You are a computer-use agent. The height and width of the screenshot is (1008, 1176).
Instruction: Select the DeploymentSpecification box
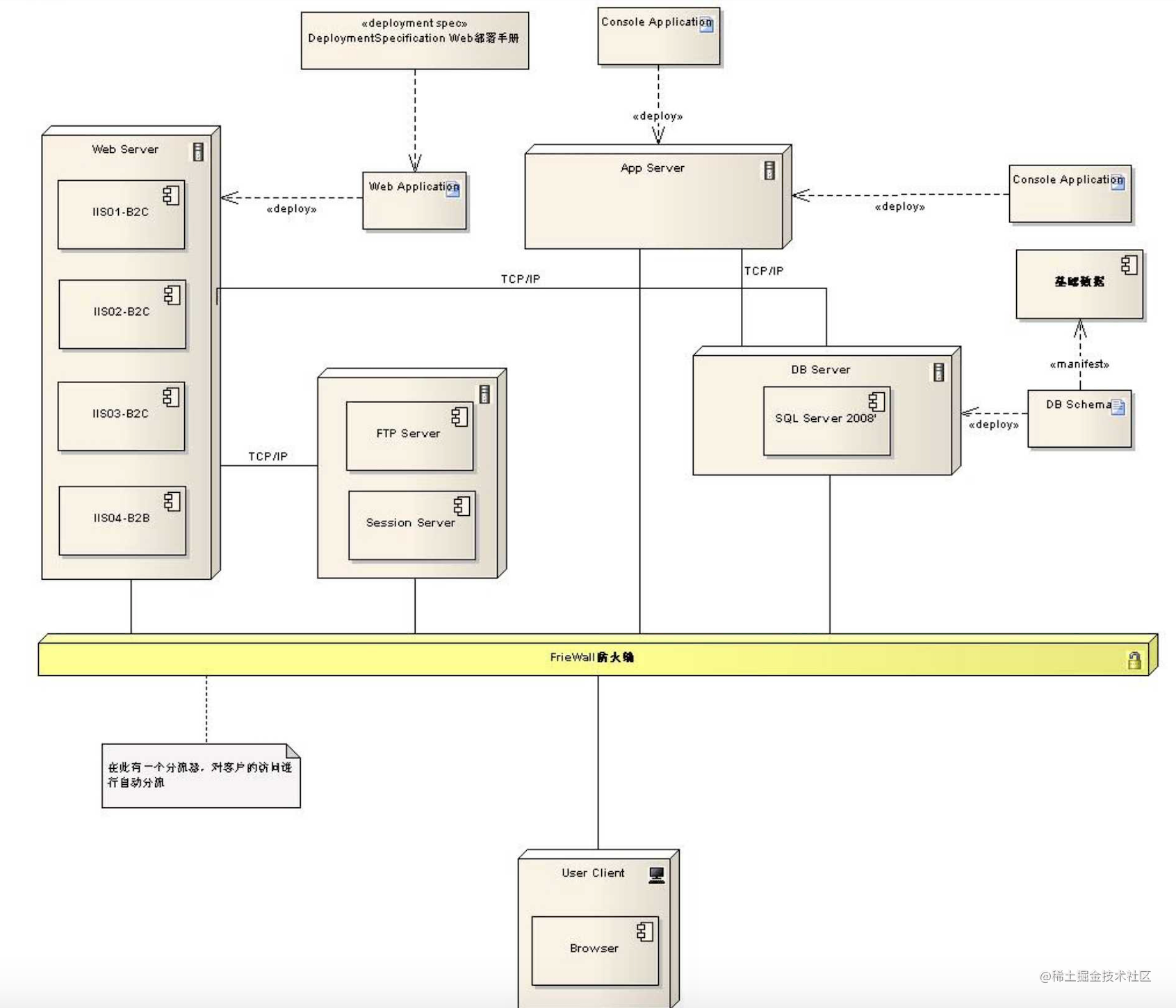(x=414, y=40)
